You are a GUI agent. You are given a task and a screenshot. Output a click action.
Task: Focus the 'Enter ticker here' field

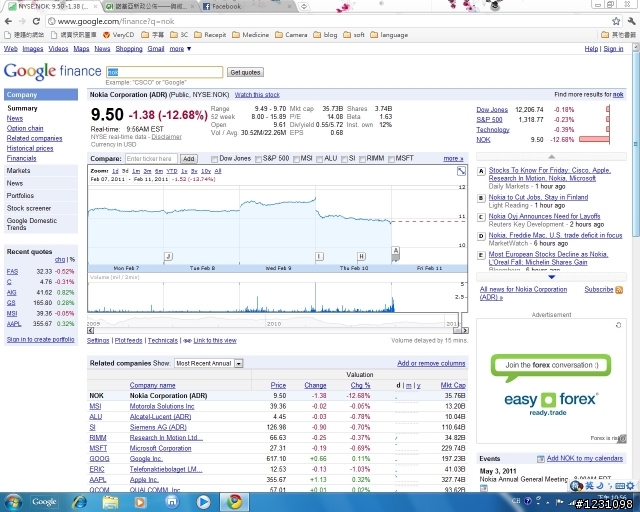151,158
